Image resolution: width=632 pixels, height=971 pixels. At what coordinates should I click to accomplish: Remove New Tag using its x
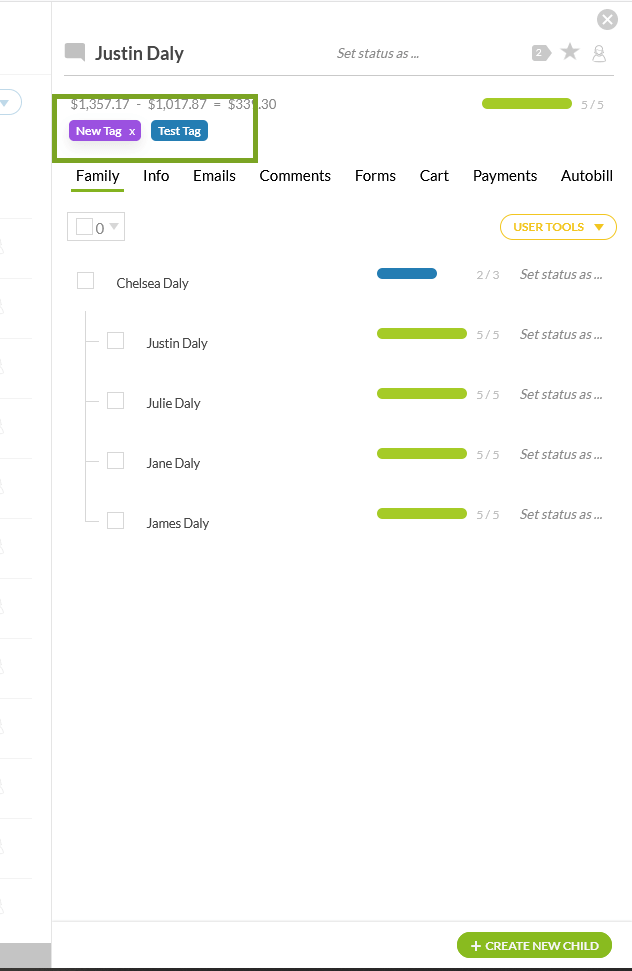point(132,131)
